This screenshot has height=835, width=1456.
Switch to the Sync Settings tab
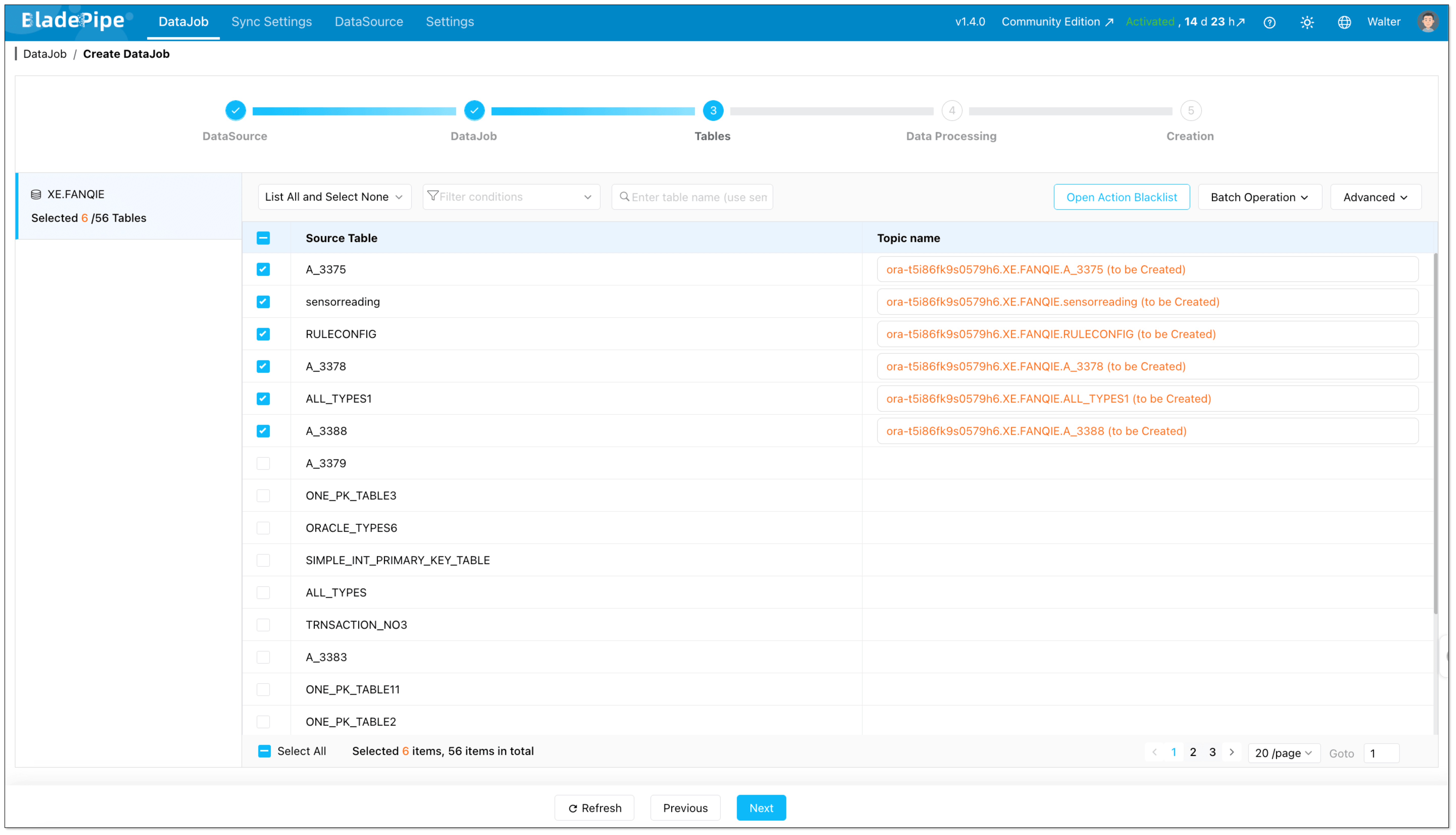click(x=271, y=22)
